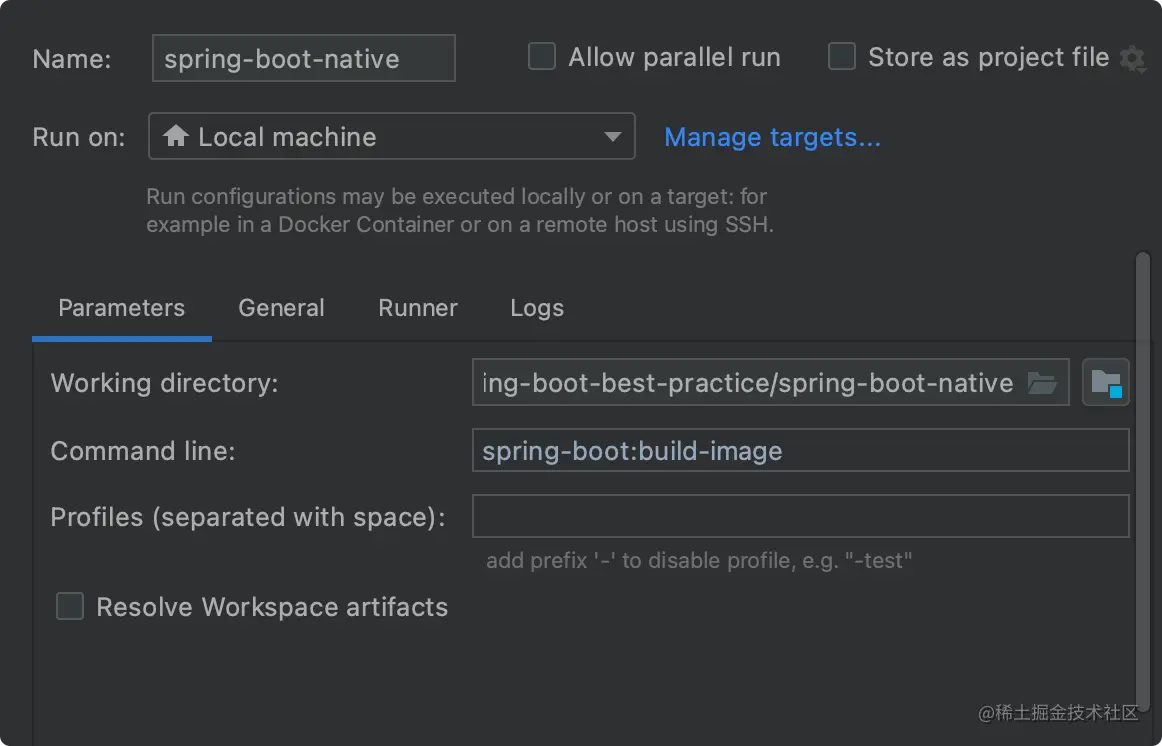Viewport: 1162px width, 746px height.
Task: Click the folder browse icon in Working directory
Action: pos(1042,383)
